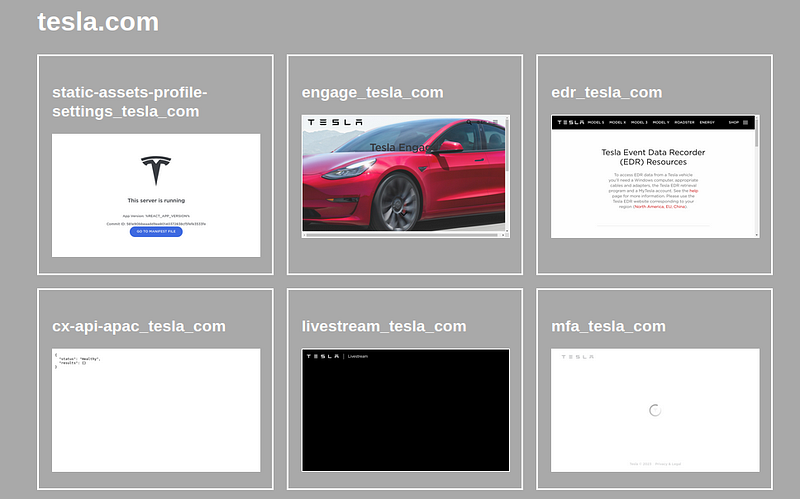
Task: Select Roadster in edr preview navbar
Action: click(x=685, y=122)
